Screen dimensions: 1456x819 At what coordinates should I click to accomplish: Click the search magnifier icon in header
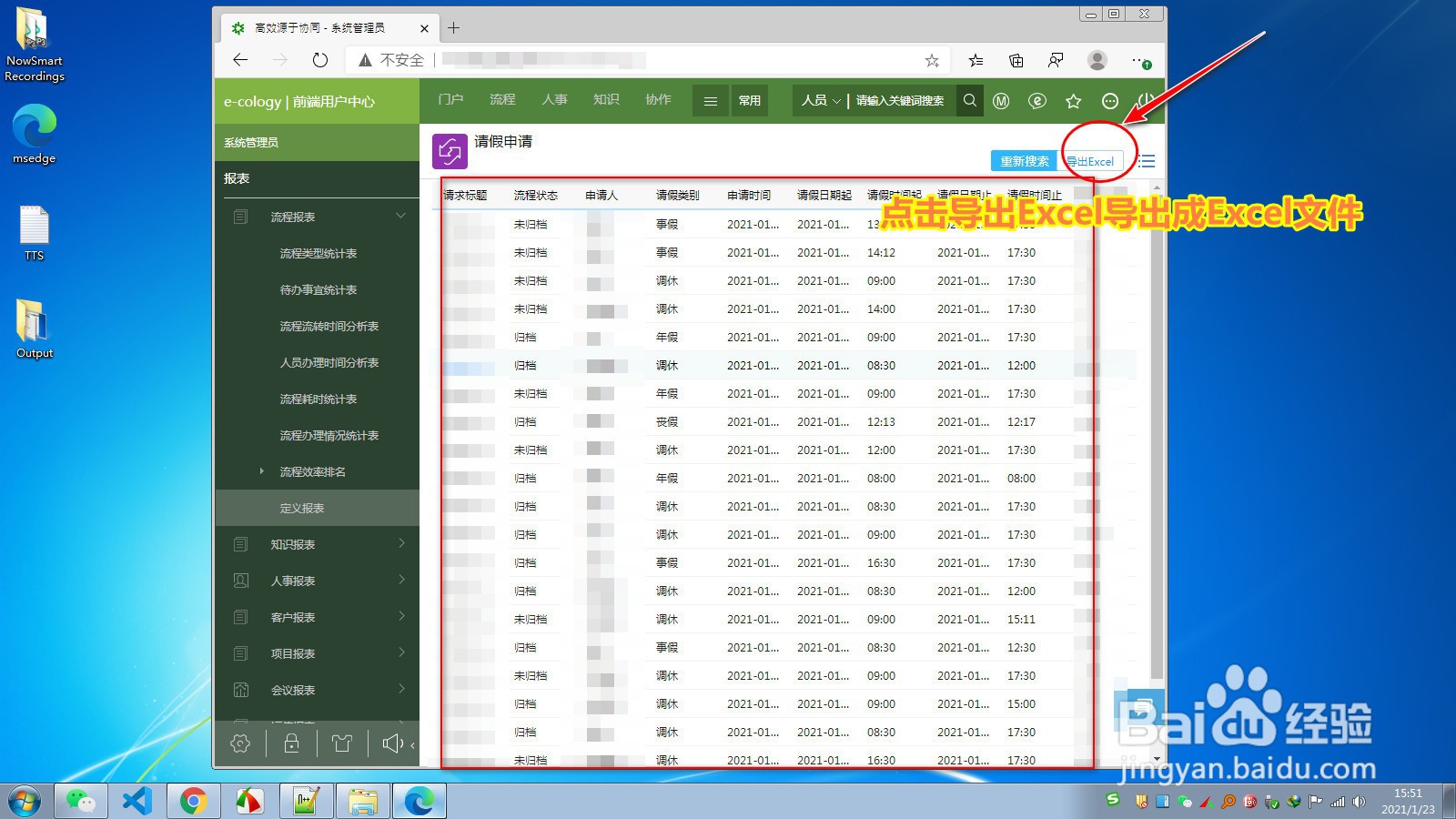[x=970, y=101]
